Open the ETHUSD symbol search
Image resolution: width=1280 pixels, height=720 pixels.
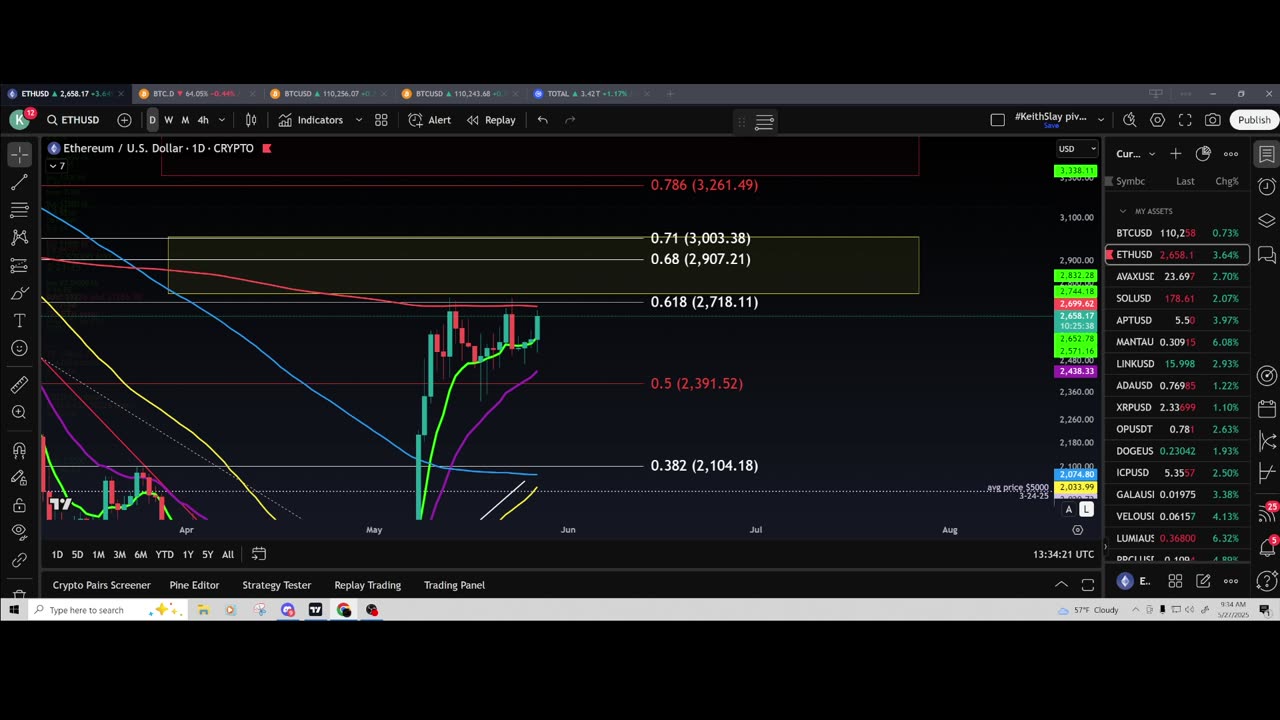tap(73, 120)
